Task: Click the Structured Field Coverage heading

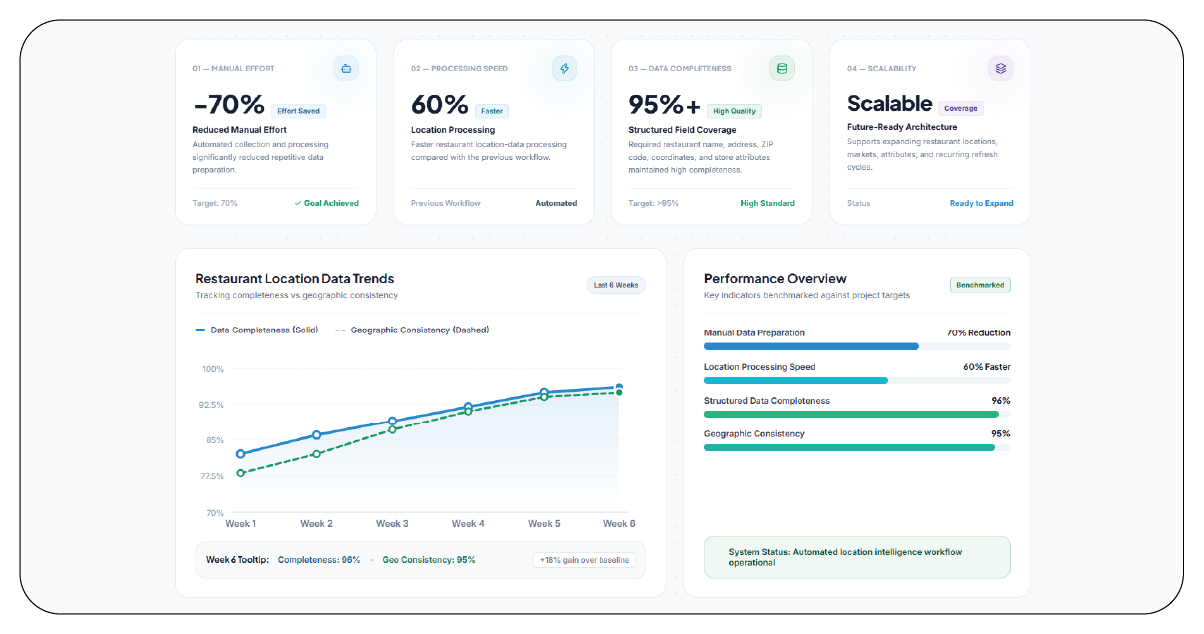Action: (682, 130)
